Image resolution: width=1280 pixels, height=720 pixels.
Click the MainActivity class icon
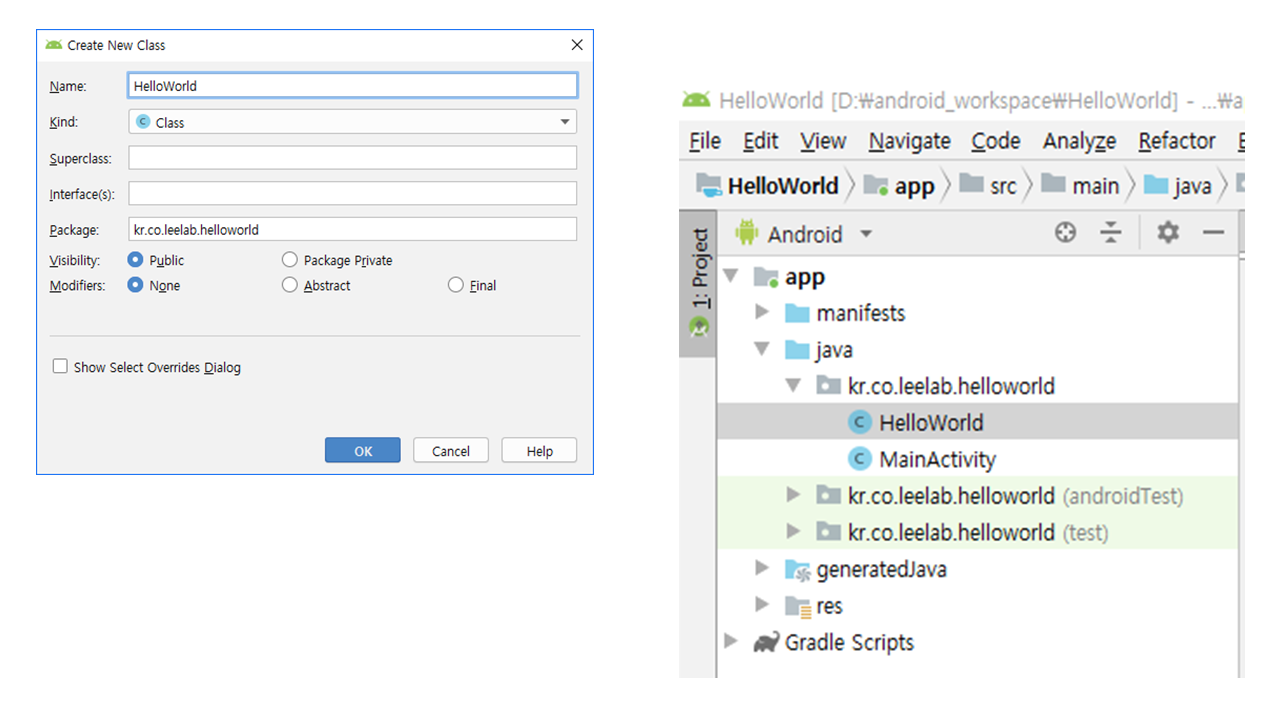(x=859, y=460)
